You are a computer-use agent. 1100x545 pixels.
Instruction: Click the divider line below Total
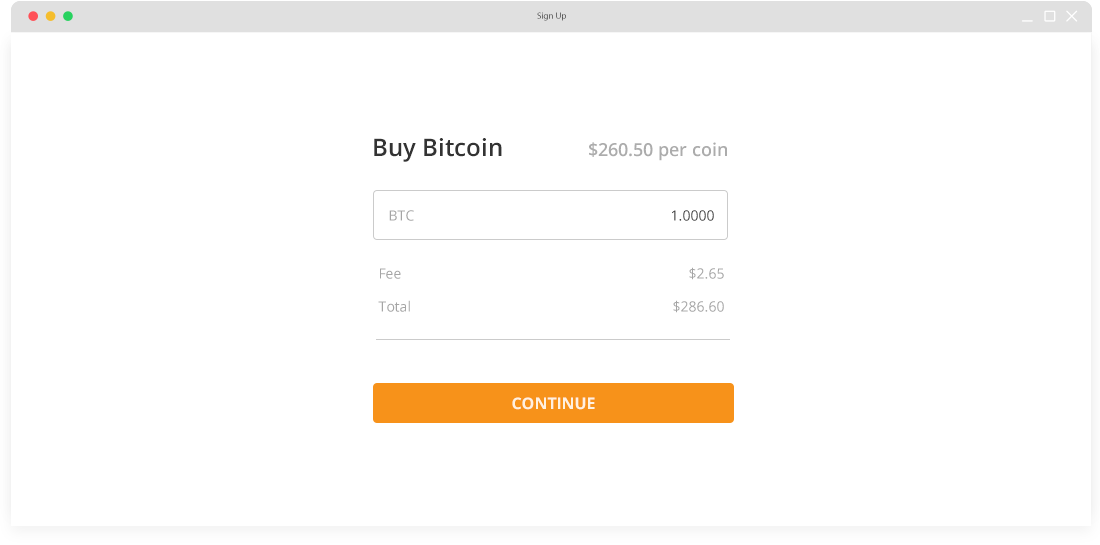click(x=552, y=340)
